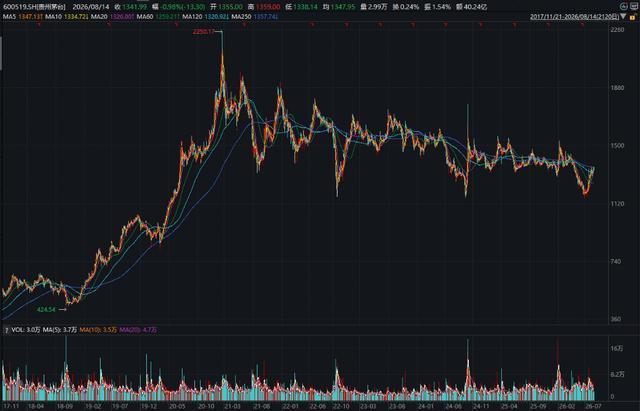Click the MA250 indicator label
This screenshot has height=411, width=640.
point(242,17)
